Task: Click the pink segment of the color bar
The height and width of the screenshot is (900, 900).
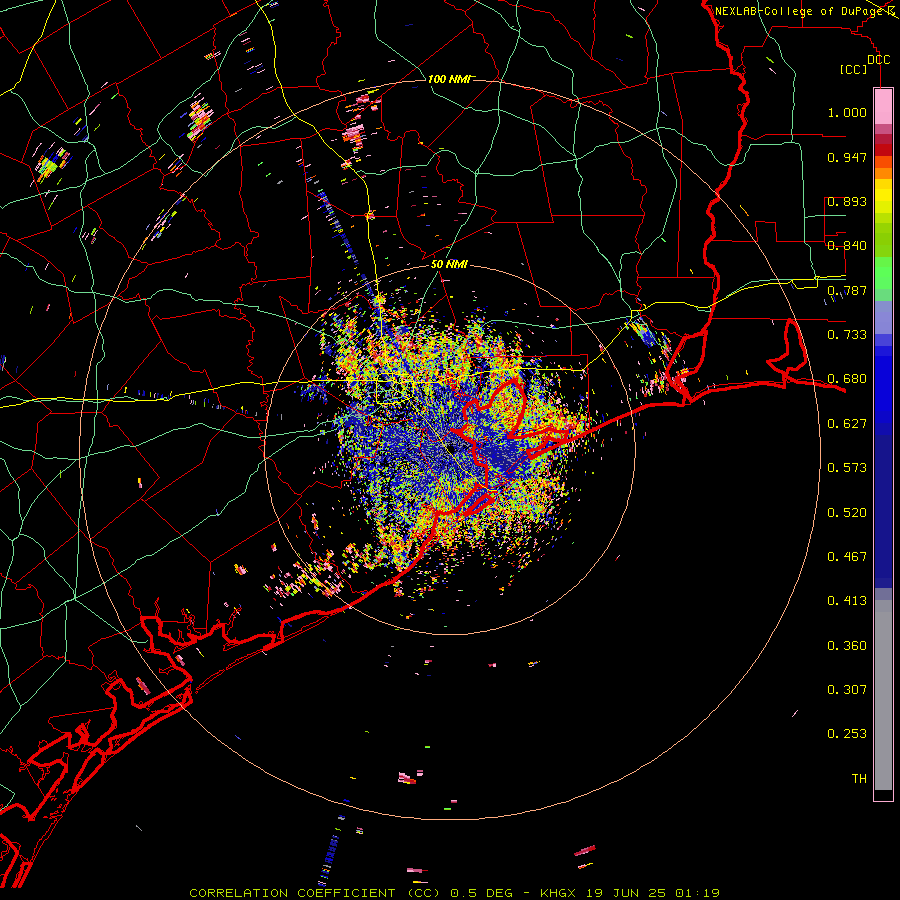Action: point(883,107)
